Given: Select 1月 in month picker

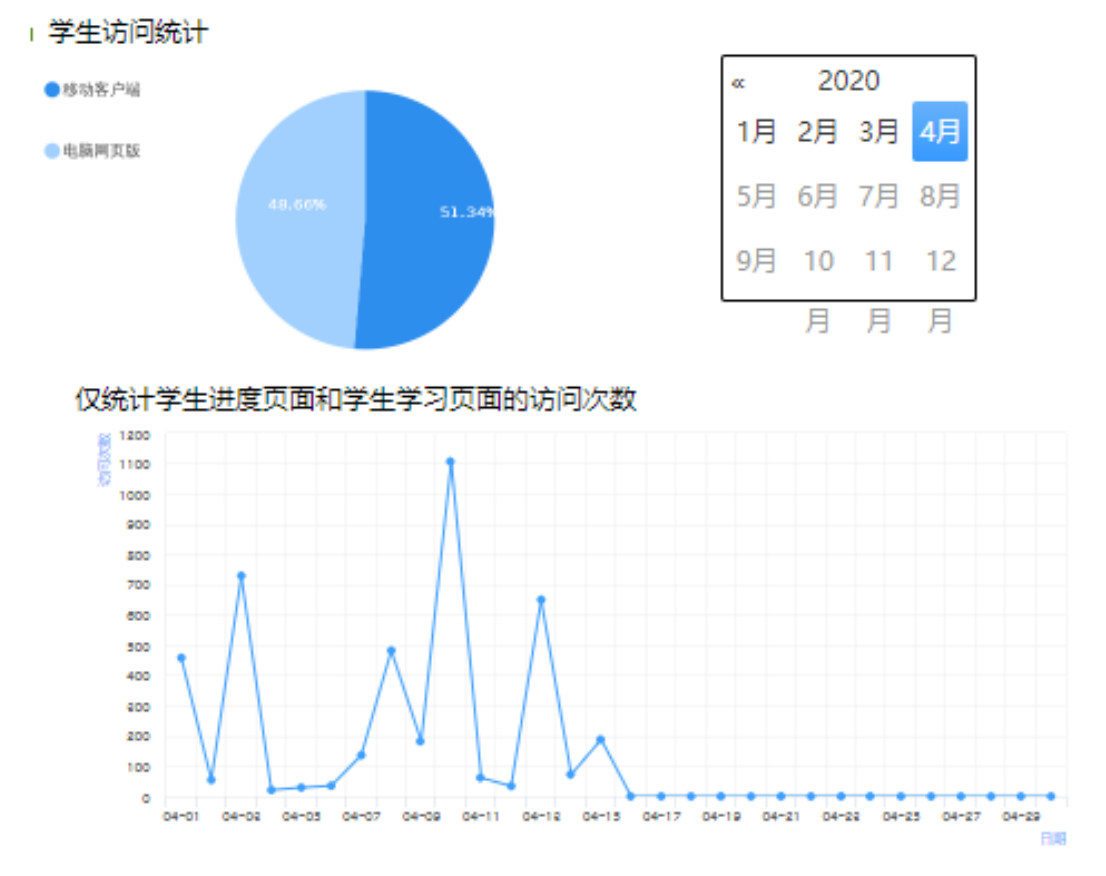Looking at the screenshot, I should click(757, 131).
